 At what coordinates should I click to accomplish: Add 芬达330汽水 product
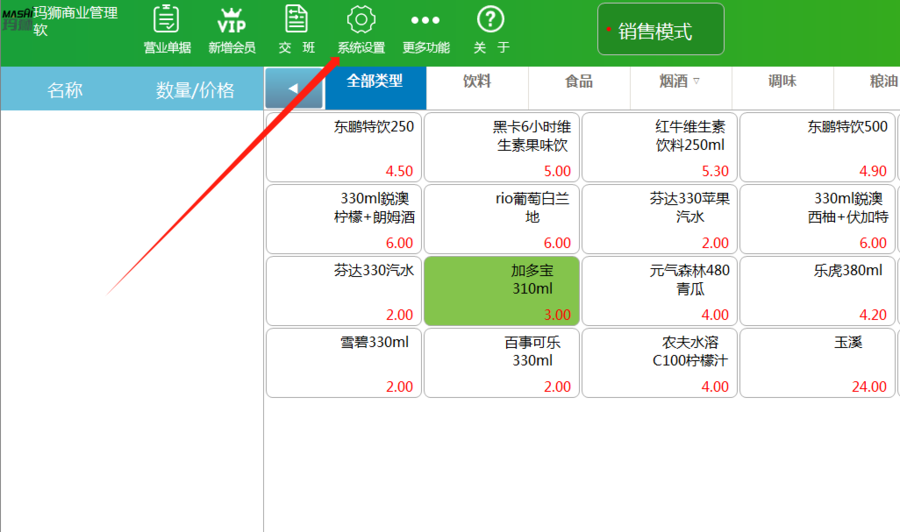point(344,291)
